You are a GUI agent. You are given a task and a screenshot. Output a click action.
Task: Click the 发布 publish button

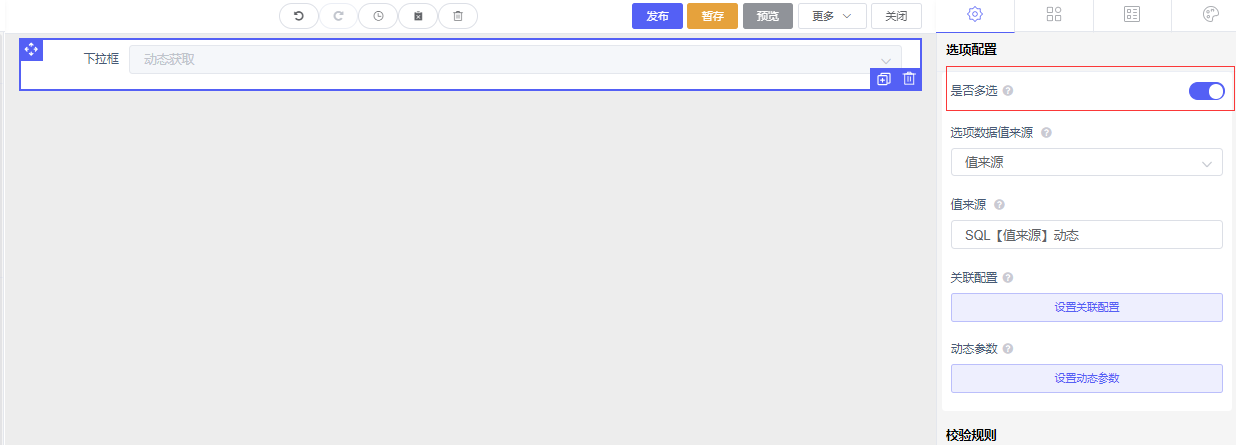(x=657, y=16)
